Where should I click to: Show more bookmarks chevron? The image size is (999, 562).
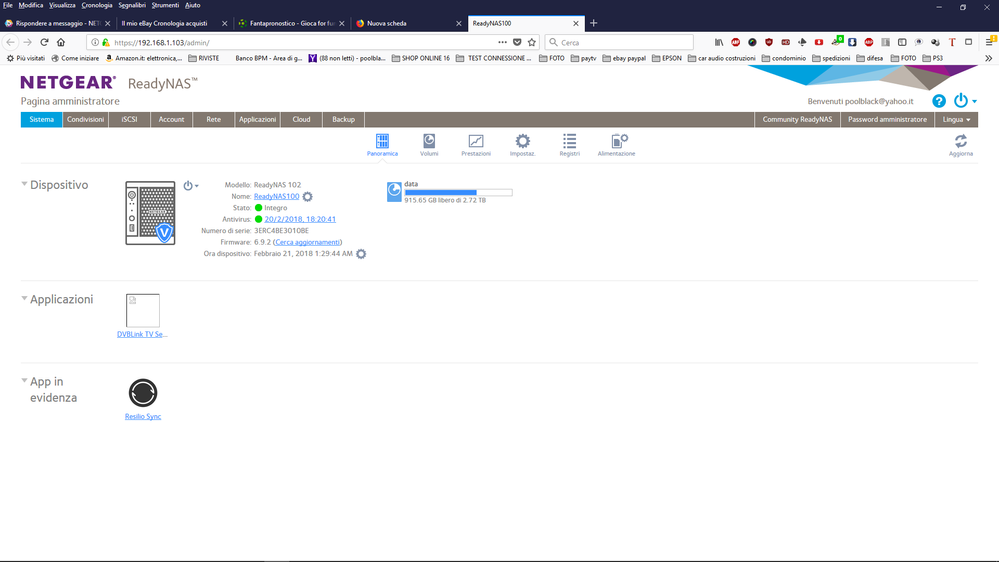(988, 58)
